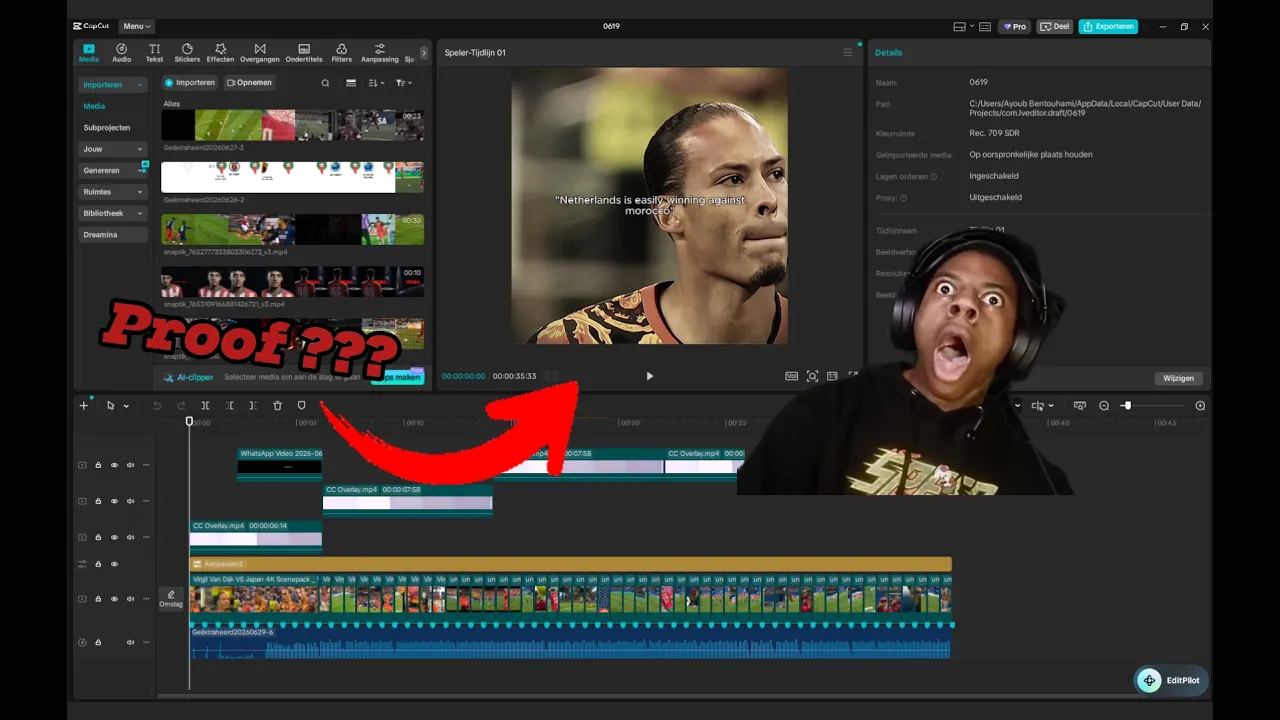Select the Details tab
Viewport: 1280px width, 720px height.
[x=888, y=53]
